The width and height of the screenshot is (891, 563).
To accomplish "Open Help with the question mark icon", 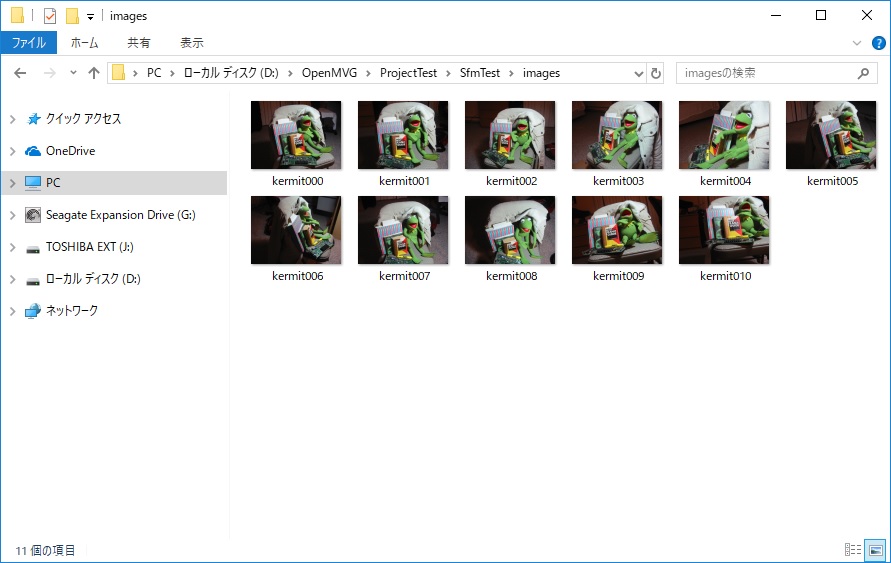I will [x=878, y=43].
